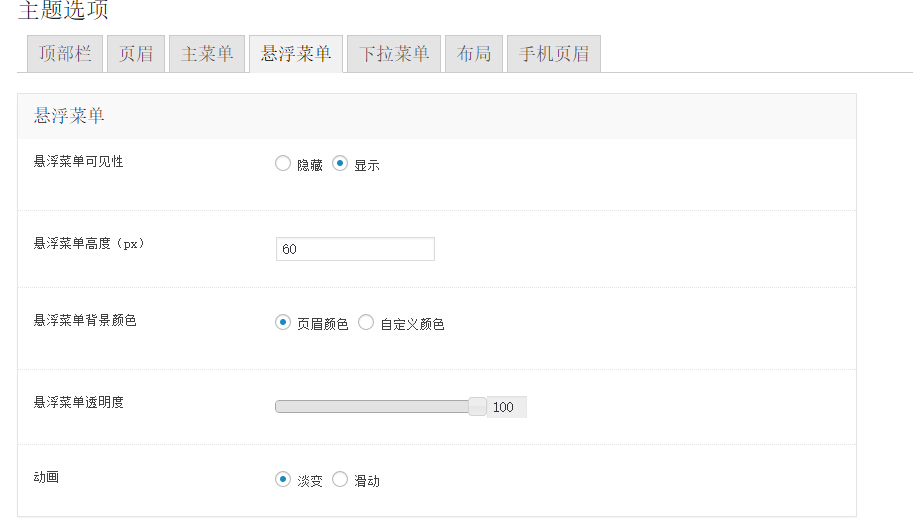The image size is (913, 520).
Task: Click the 悬浮菜单 section panel header
Action: coord(437,116)
